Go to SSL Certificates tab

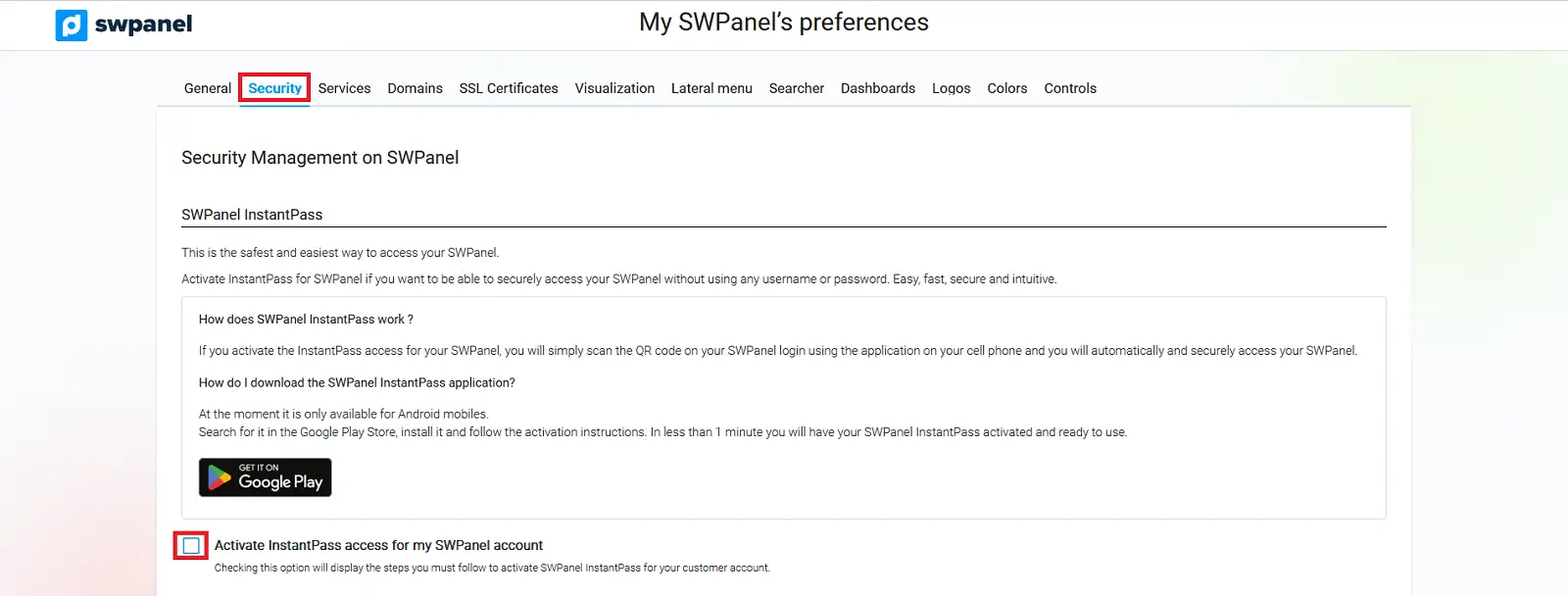tap(509, 88)
